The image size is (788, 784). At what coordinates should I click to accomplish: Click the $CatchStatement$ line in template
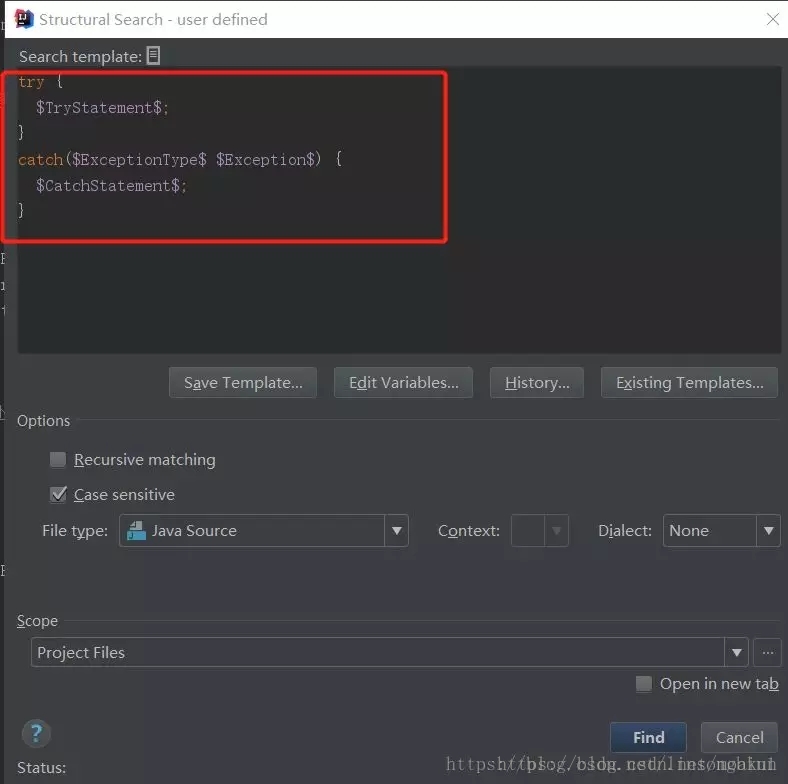111,185
